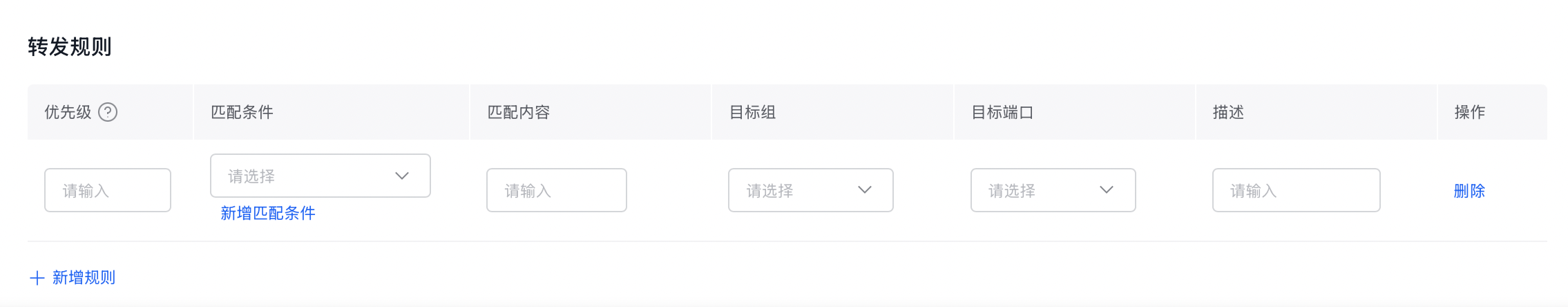Click the 操作 column header
1568x307 pixels.
point(1469,112)
